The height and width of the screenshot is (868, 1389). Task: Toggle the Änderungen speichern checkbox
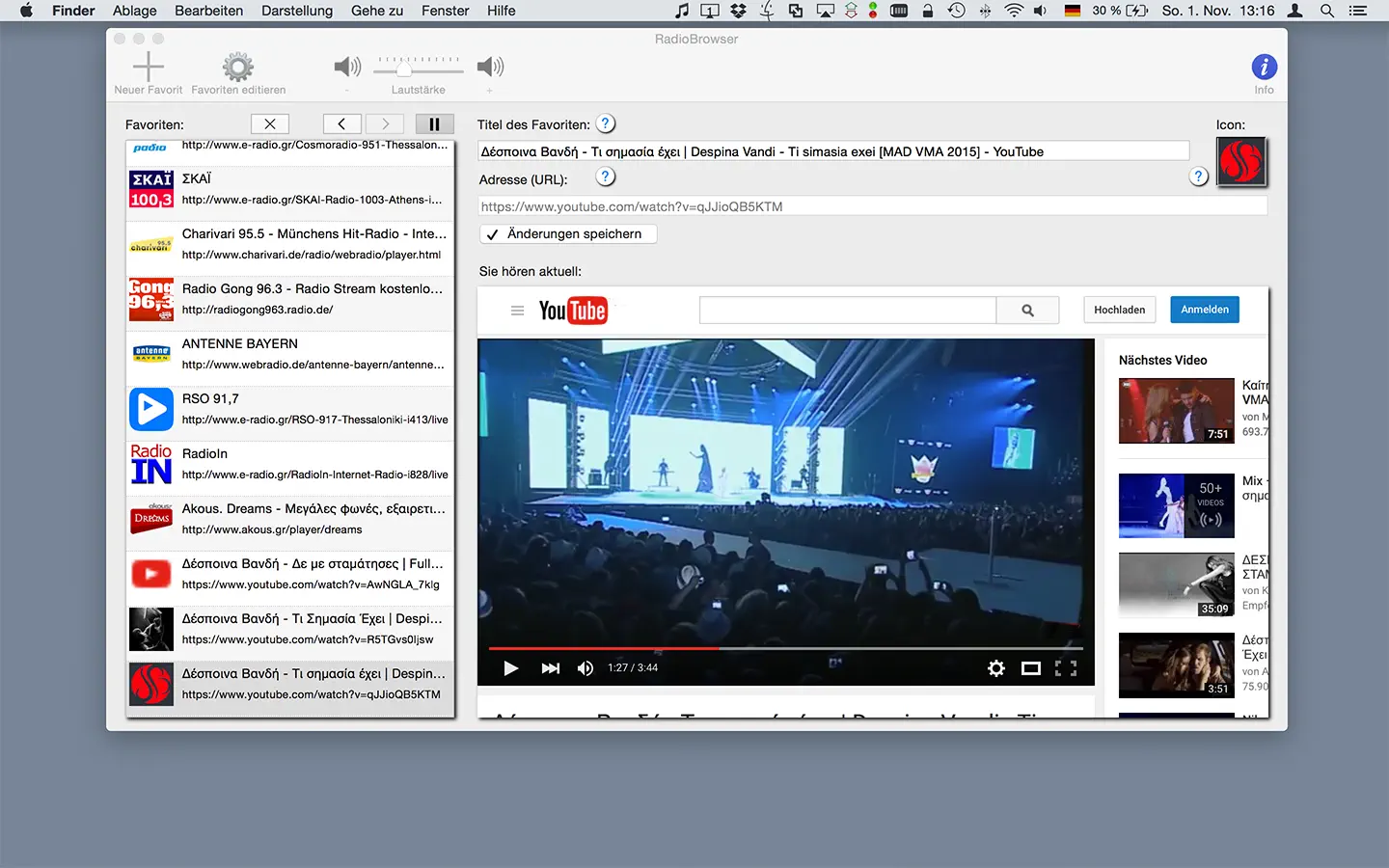point(568,234)
